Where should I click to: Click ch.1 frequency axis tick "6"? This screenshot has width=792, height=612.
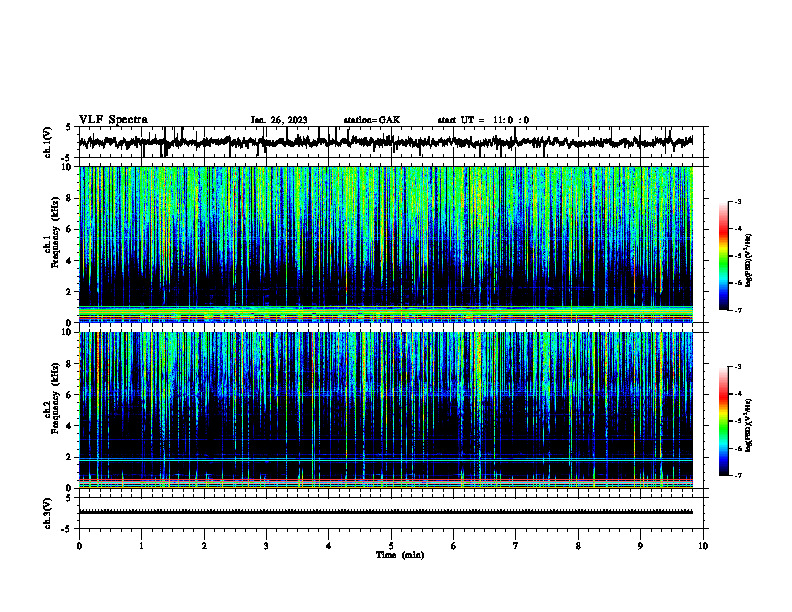[x=69, y=230]
